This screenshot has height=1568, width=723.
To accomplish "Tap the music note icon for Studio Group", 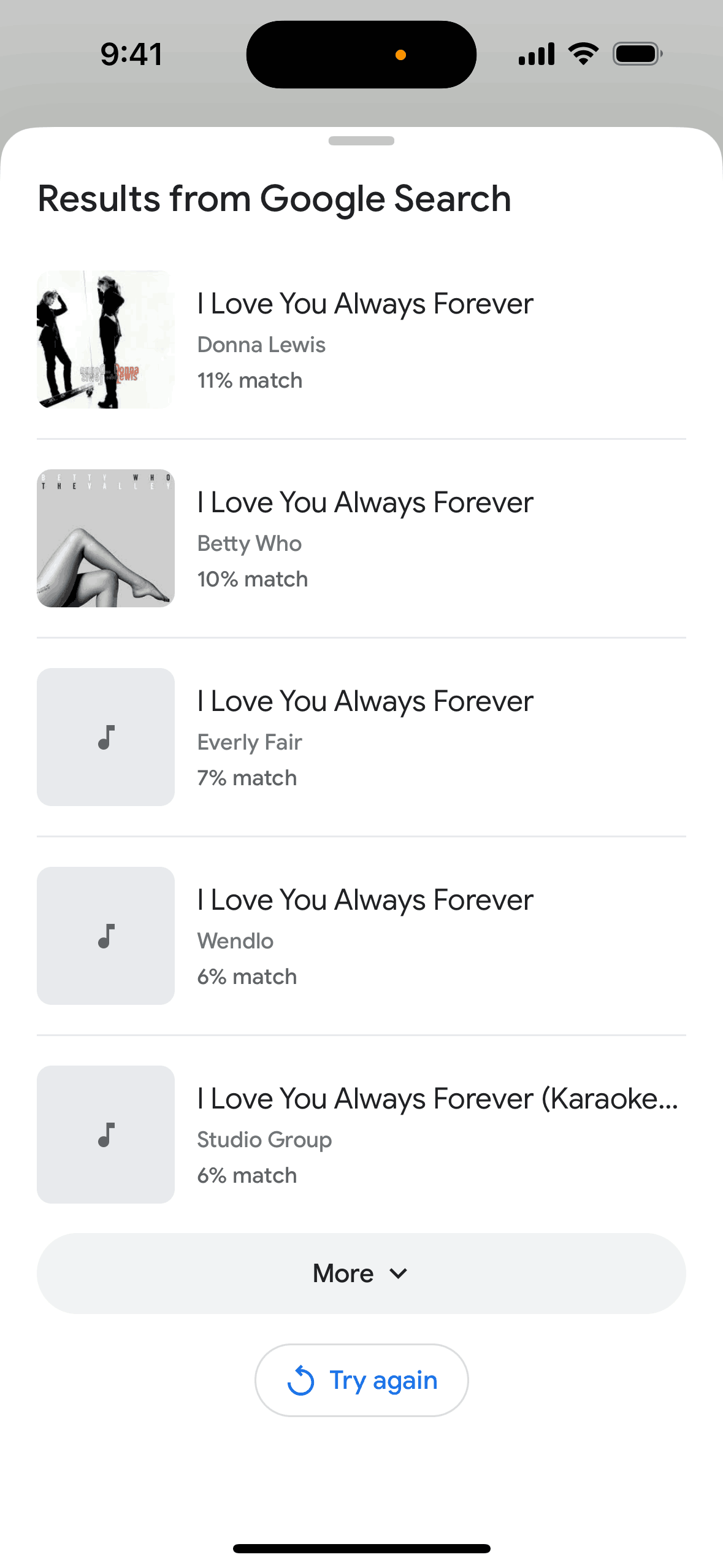I will pyautogui.click(x=106, y=1135).
